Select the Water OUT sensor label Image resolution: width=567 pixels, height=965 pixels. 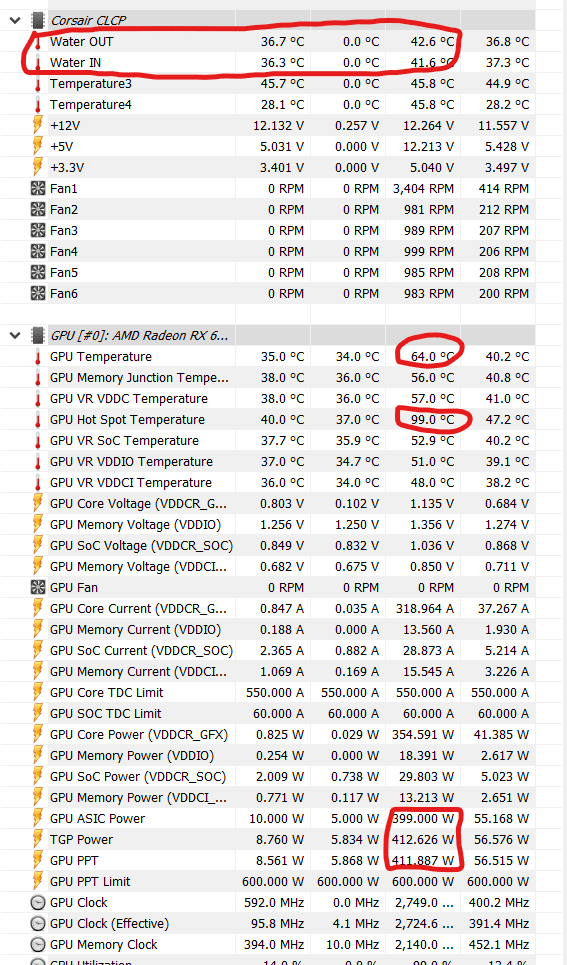[82, 42]
